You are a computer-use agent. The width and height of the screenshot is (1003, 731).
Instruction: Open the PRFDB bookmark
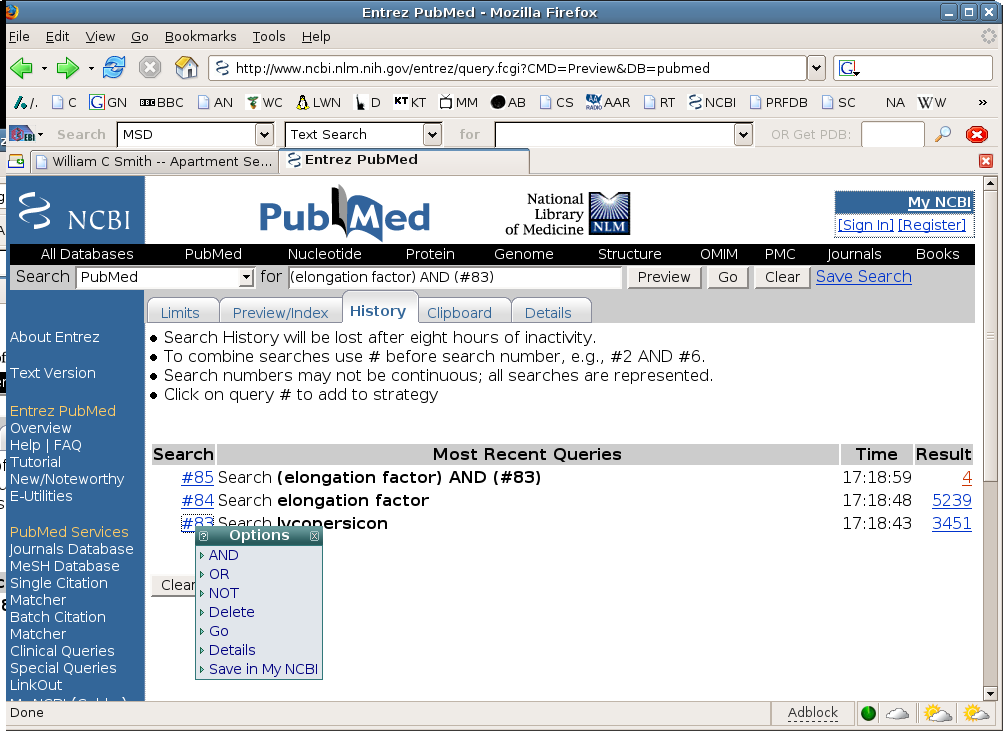click(x=778, y=102)
